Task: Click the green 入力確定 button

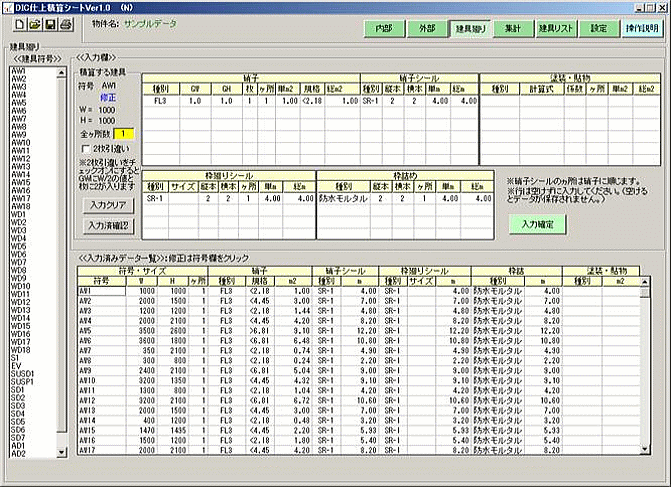Action: [x=538, y=224]
